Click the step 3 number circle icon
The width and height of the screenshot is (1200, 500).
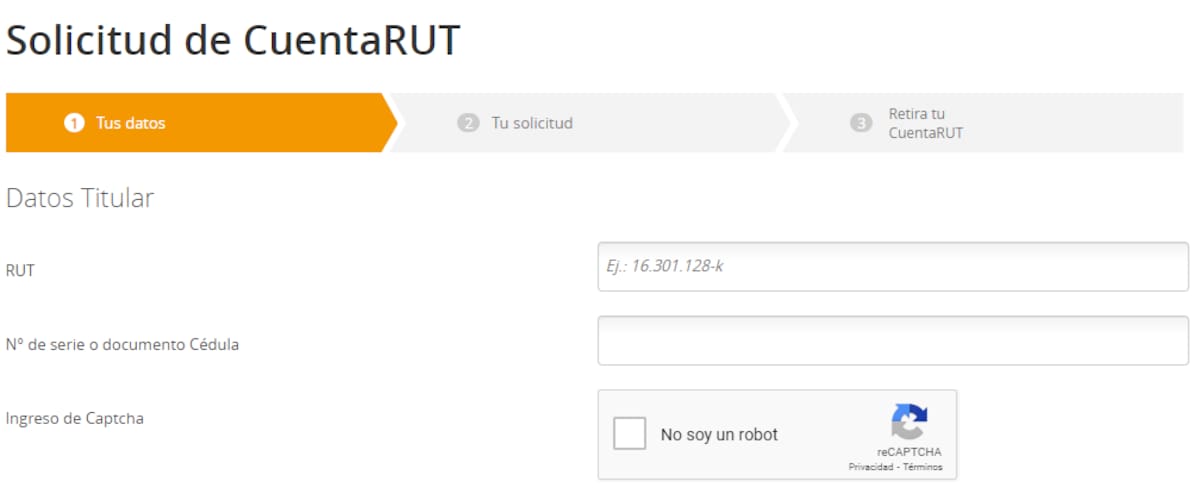861,124
